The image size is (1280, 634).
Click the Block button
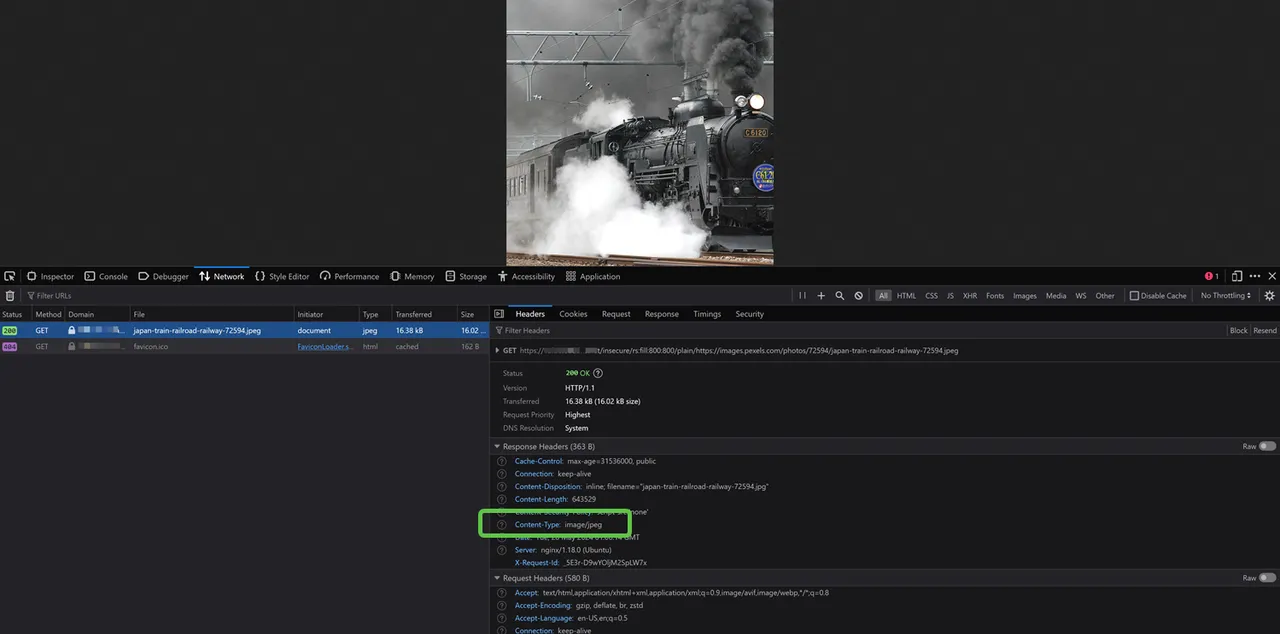click(x=1238, y=330)
